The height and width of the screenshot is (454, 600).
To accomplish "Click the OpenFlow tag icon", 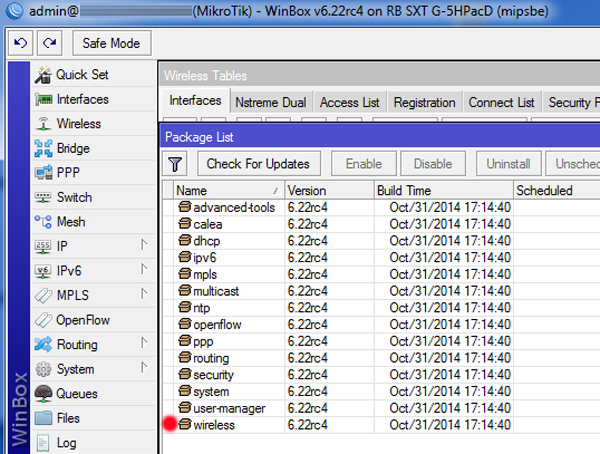I will click(43, 320).
